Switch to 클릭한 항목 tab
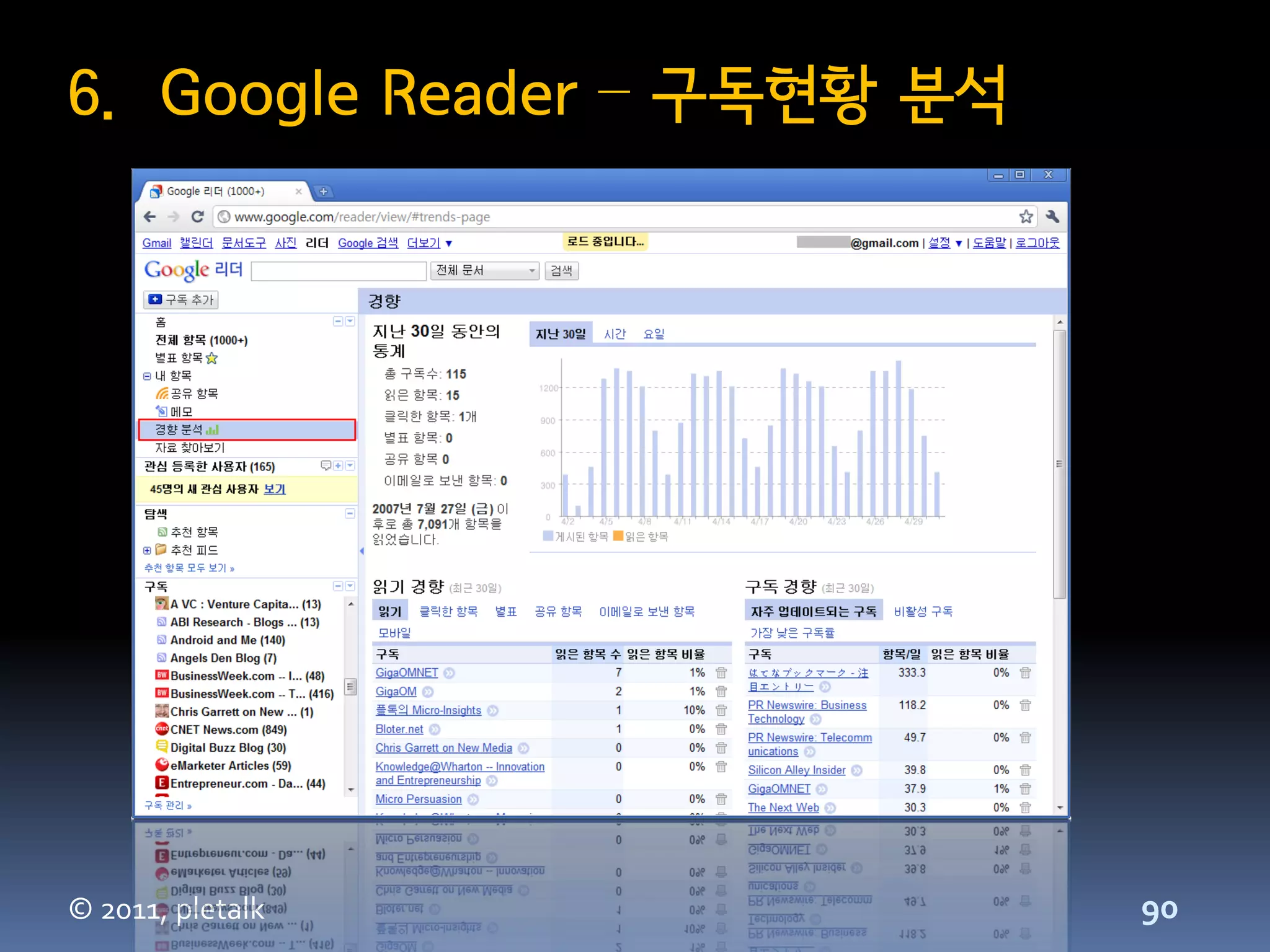The height and width of the screenshot is (952, 1270). 448,612
